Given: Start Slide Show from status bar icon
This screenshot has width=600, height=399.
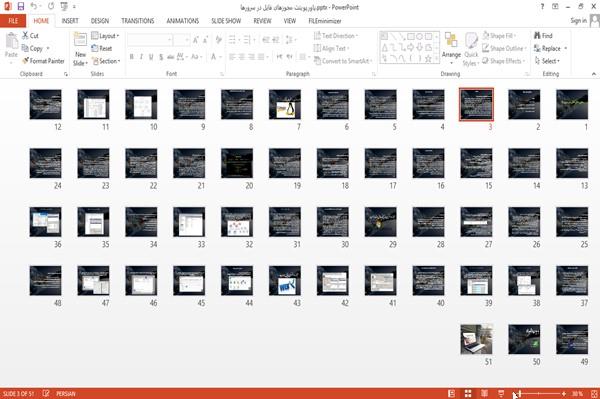Looking at the screenshot, I should pos(501,394).
